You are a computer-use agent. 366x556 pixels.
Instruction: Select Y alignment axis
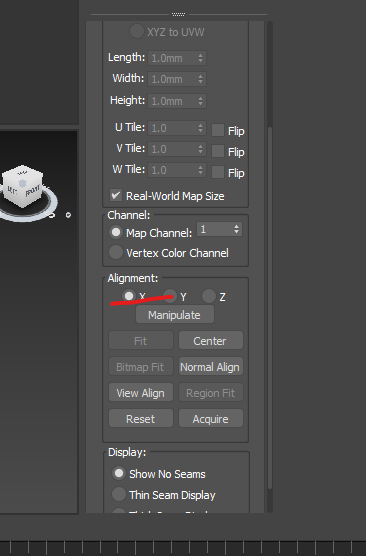pos(170,296)
